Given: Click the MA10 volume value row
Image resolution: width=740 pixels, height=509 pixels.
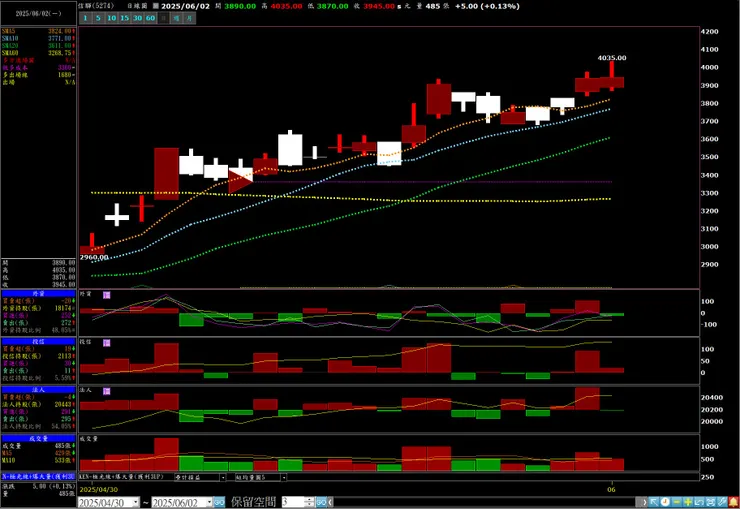Looking at the screenshot, I should 38,460.
